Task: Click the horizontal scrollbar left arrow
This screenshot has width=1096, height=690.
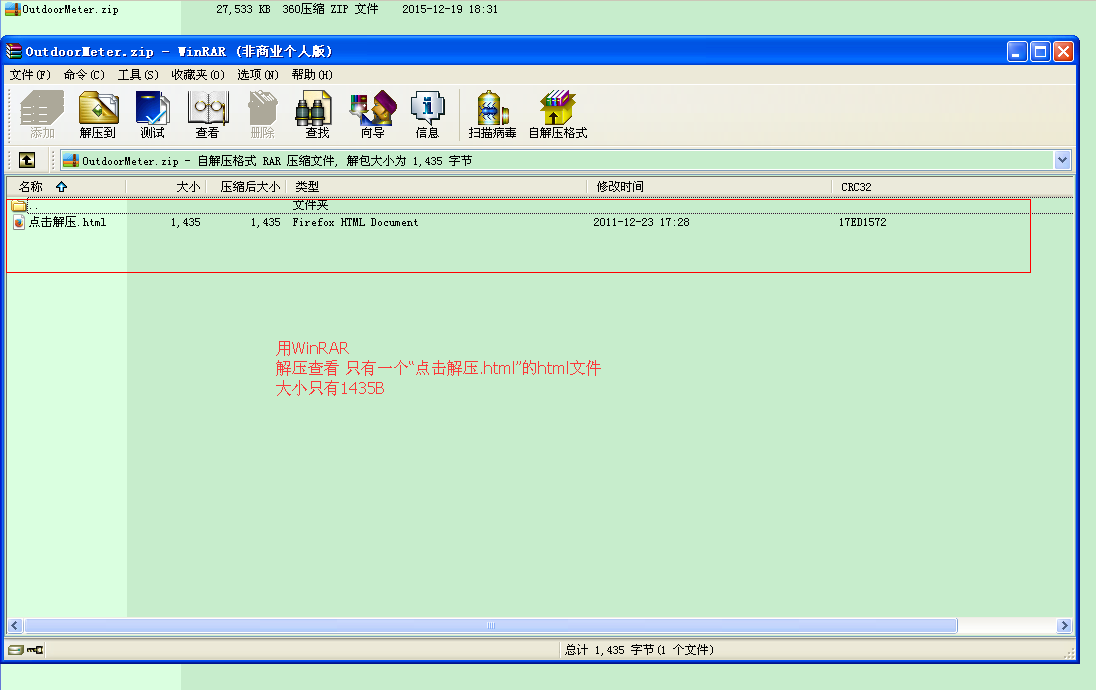Action: [x=15, y=626]
